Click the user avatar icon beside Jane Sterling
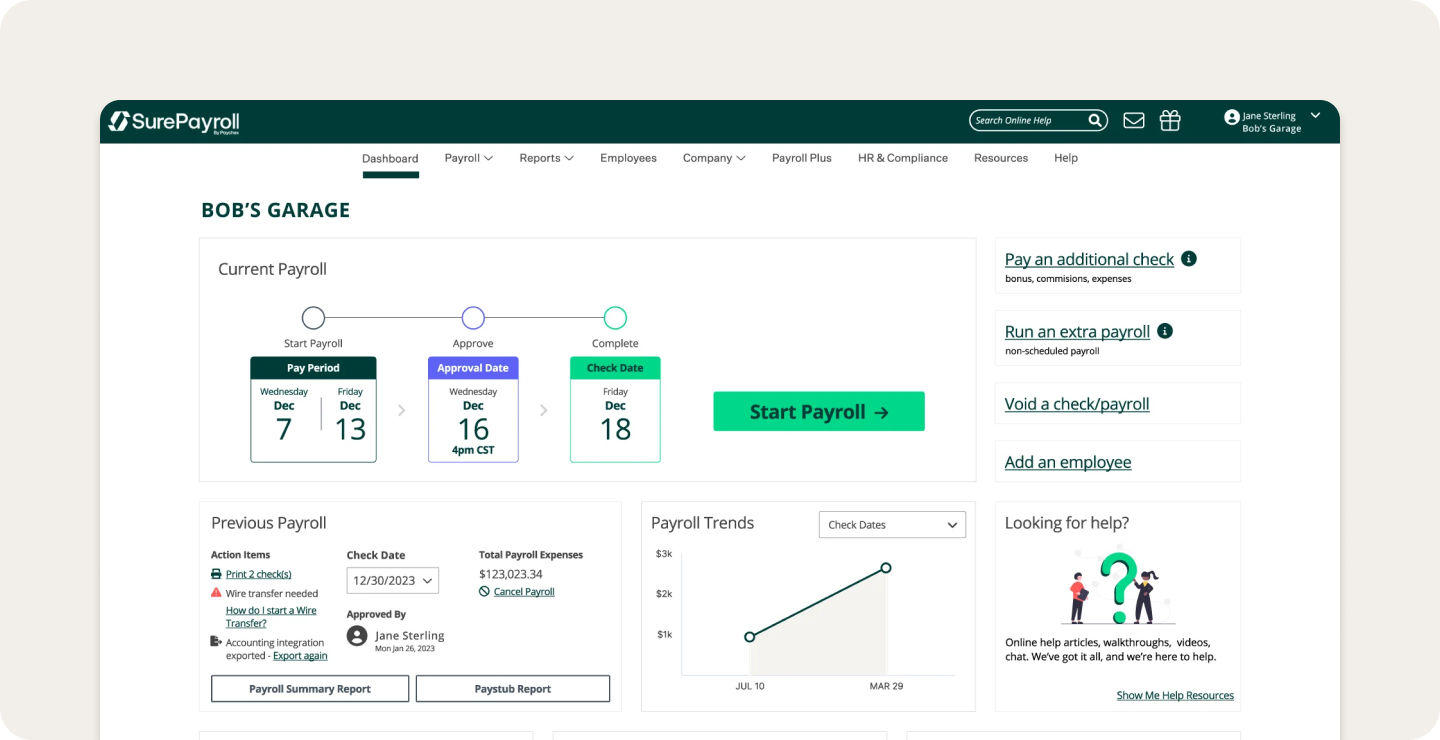The image size is (1440, 740). [x=1232, y=117]
